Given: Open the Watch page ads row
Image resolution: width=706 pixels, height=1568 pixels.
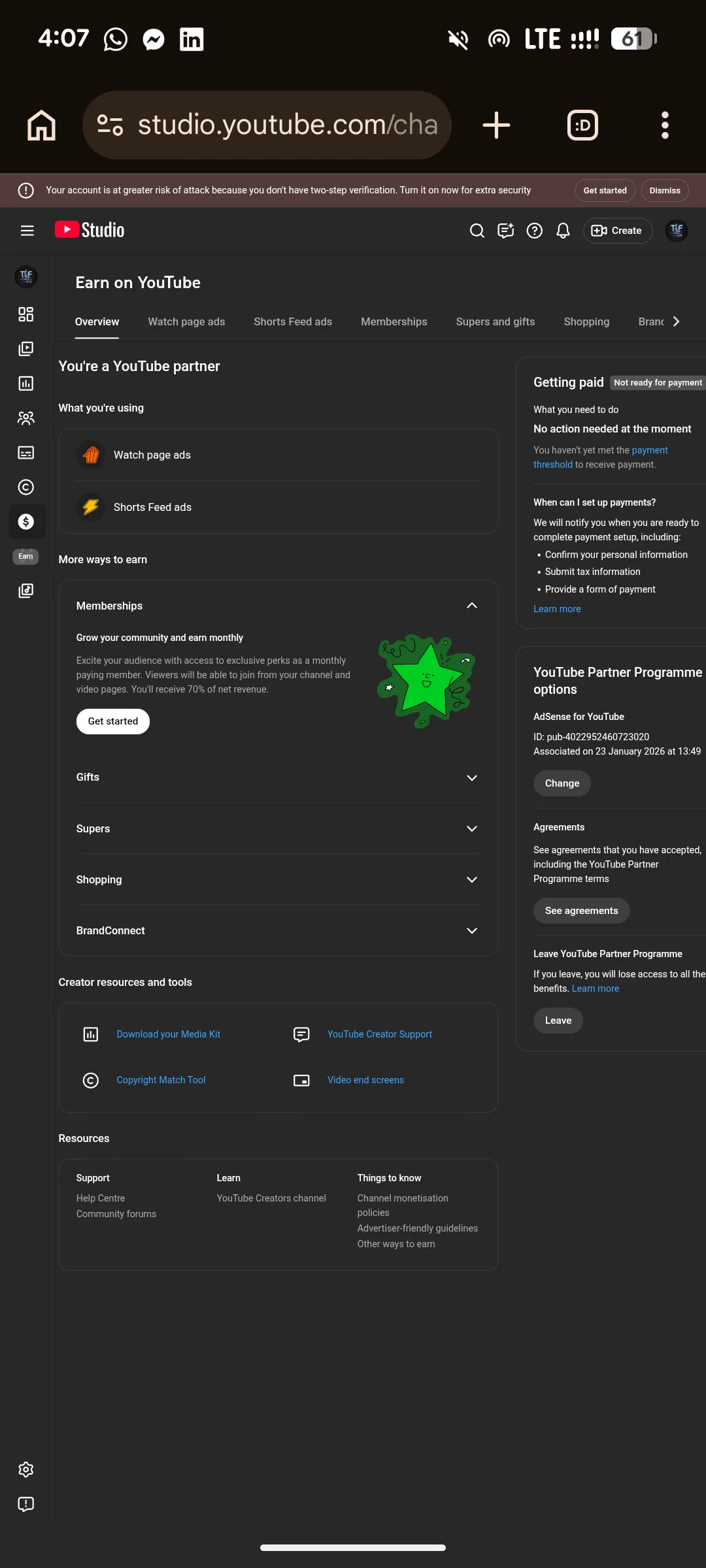Looking at the screenshot, I should coord(278,455).
